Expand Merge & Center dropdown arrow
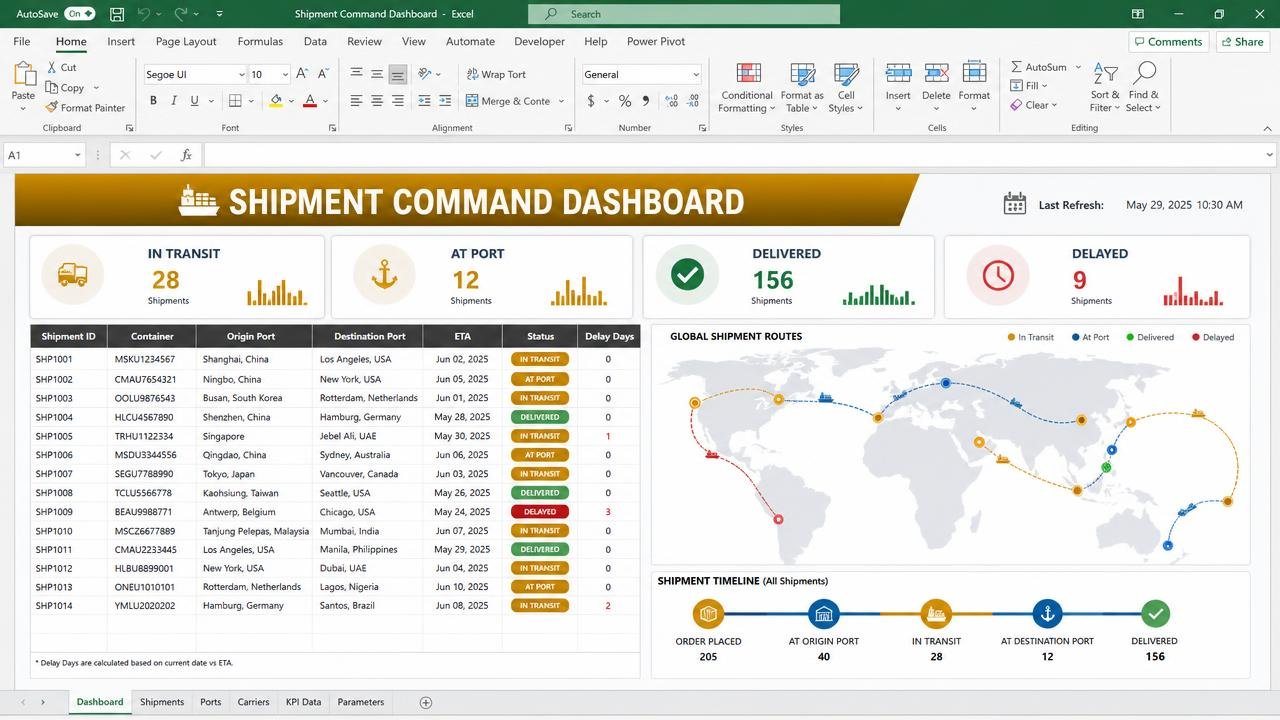 tap(562, 101)
